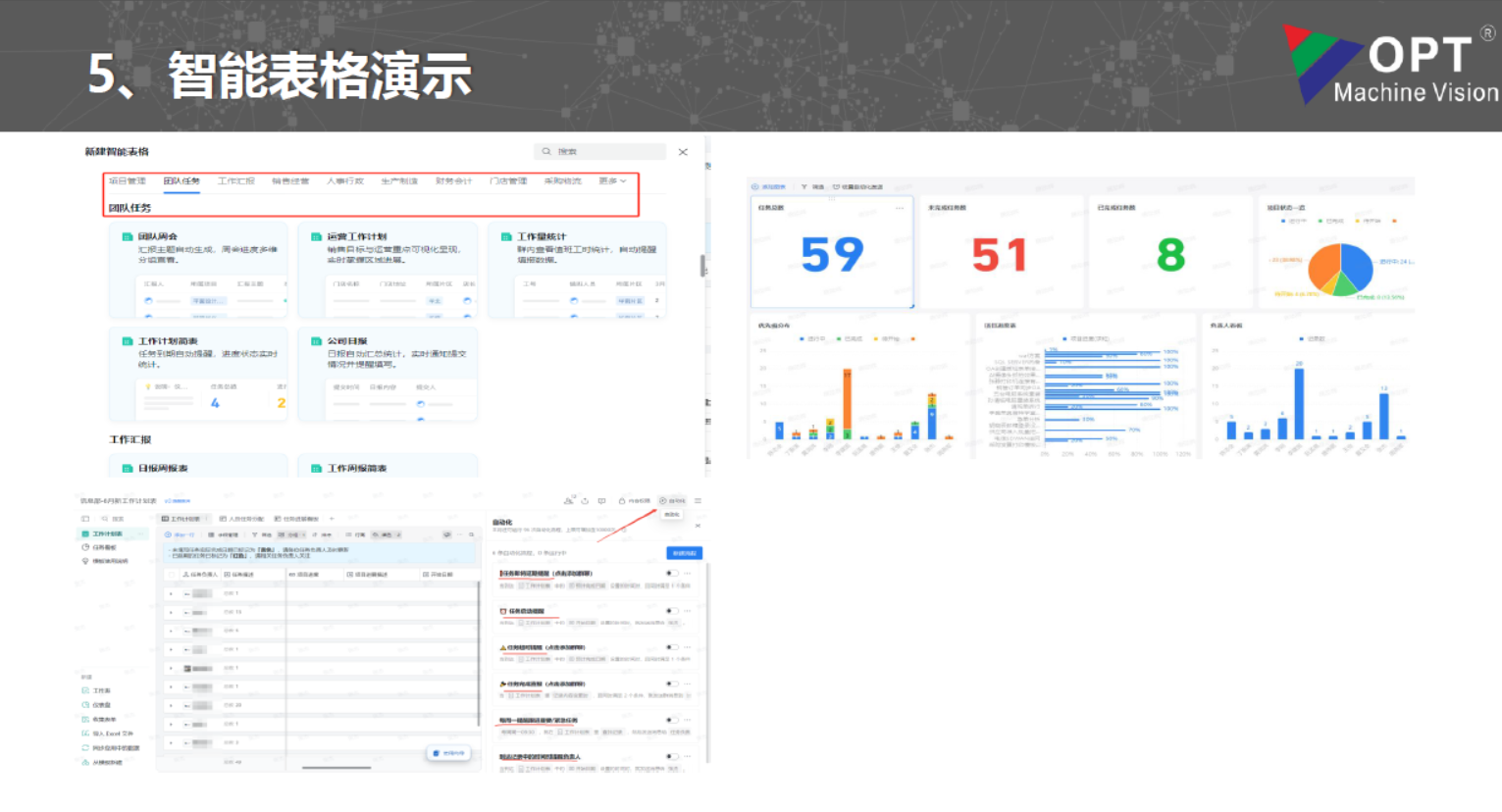Select the 未完成任务数 card showing 51

1001,253
